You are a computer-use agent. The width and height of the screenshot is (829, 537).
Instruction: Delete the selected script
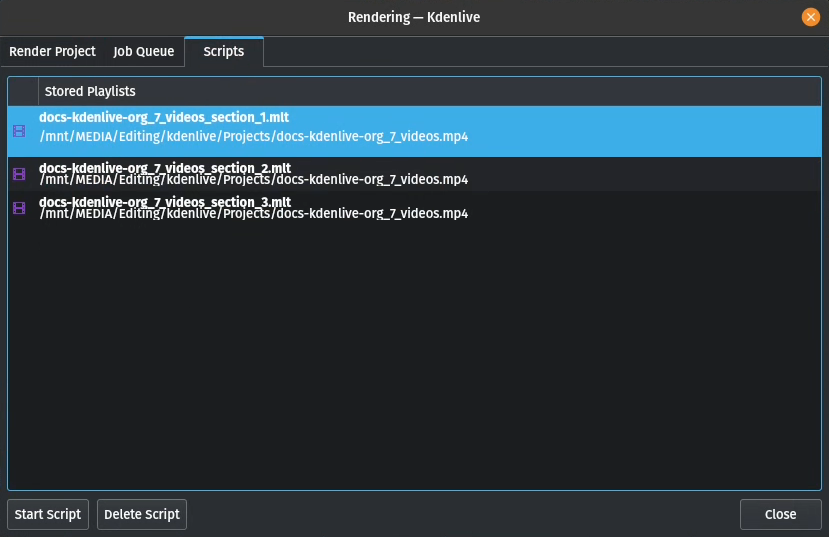coord(142,514)
